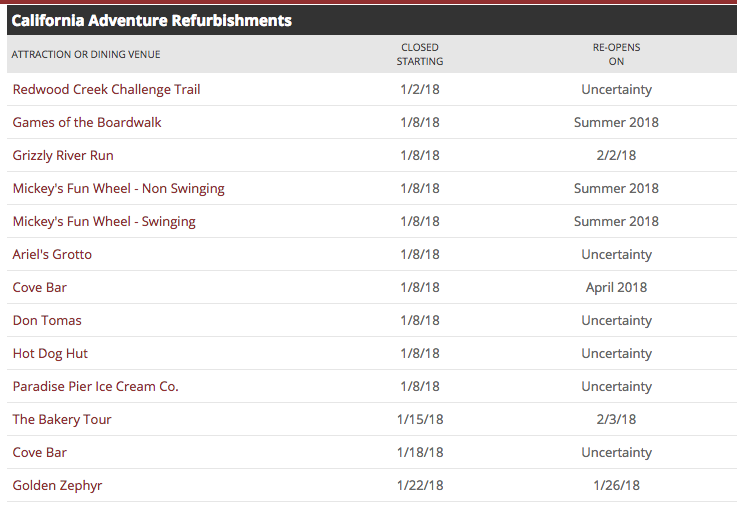Click the 2/2/18 reopening date cell
This screenshot has height=509, width=737.
point(616,155)
